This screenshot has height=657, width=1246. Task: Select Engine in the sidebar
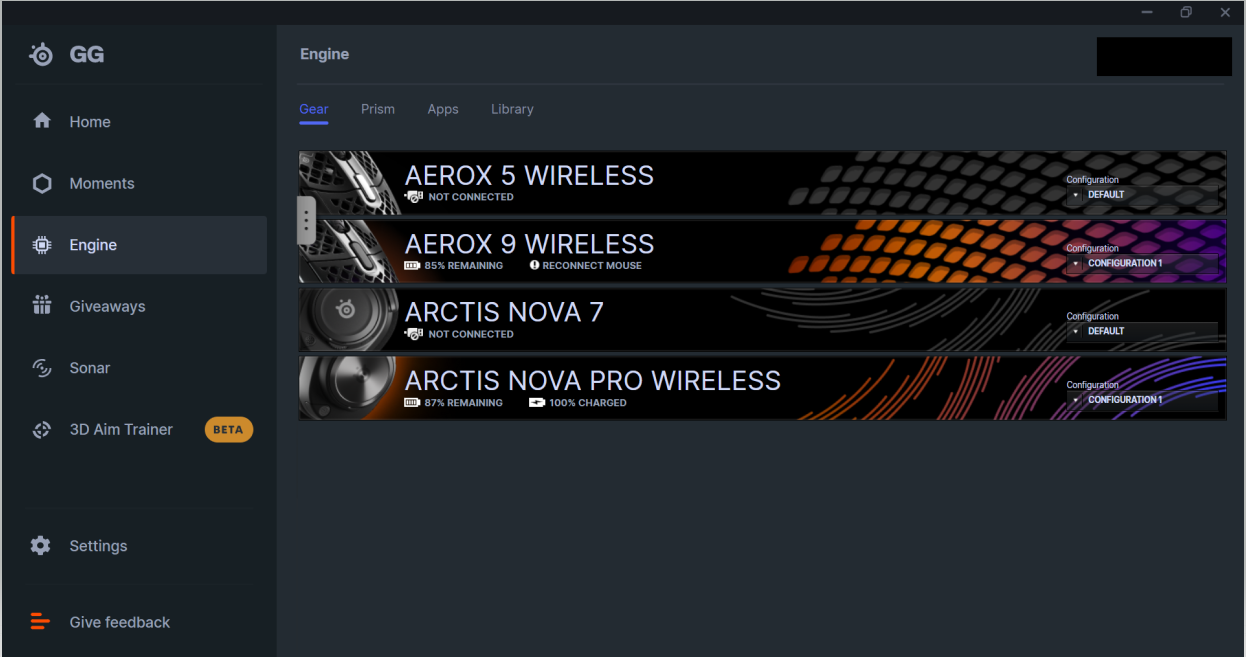tap(139, 245)
